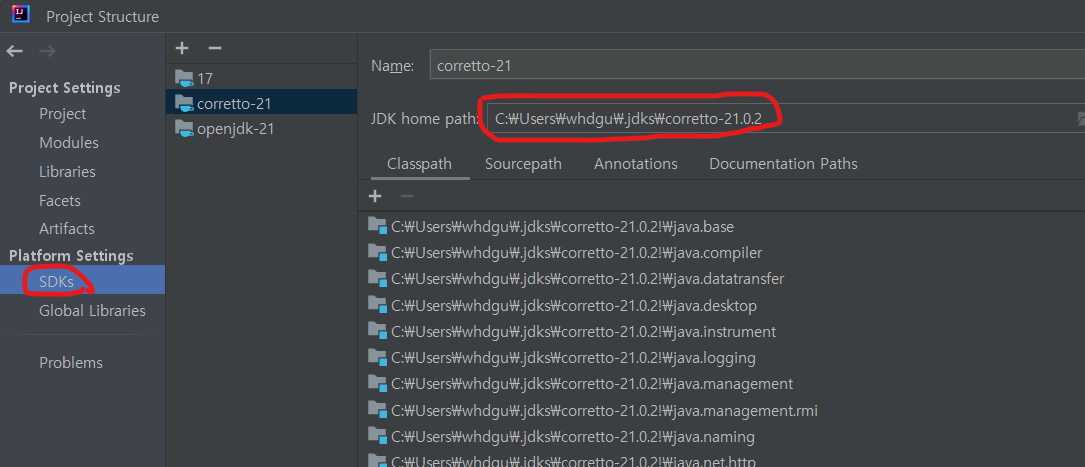The image size is (1085, 467).
Task: Select the corretto-21 SDK entry
Action: [262, 104]
